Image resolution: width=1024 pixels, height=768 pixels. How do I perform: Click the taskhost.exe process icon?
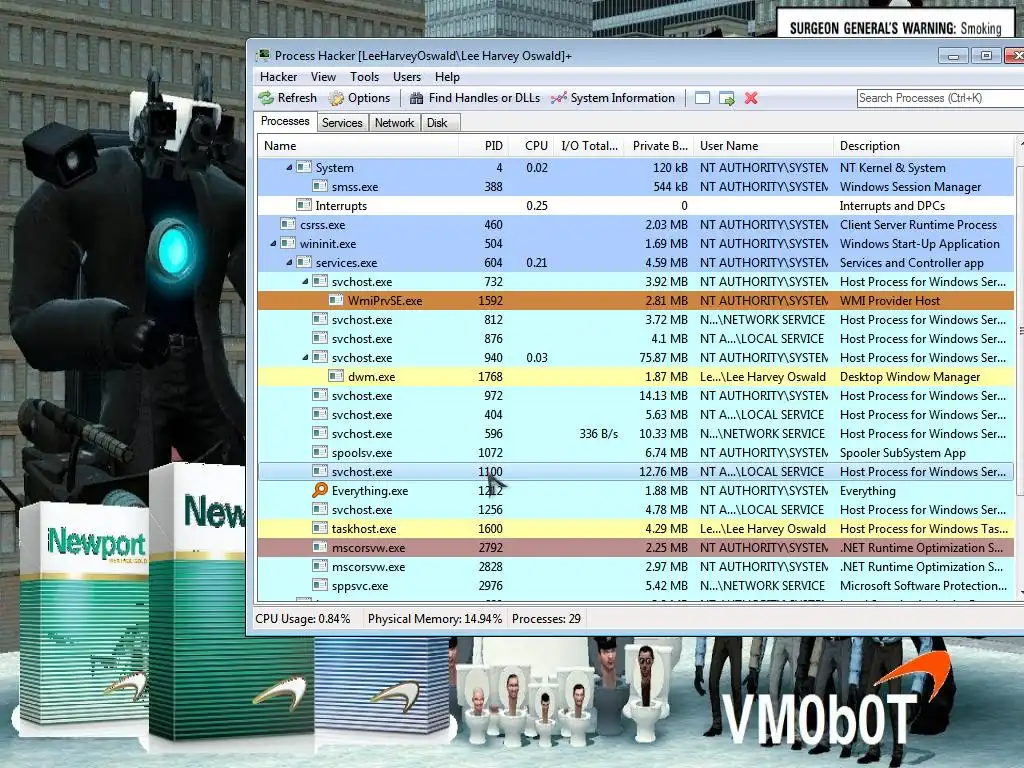[320, 528]
